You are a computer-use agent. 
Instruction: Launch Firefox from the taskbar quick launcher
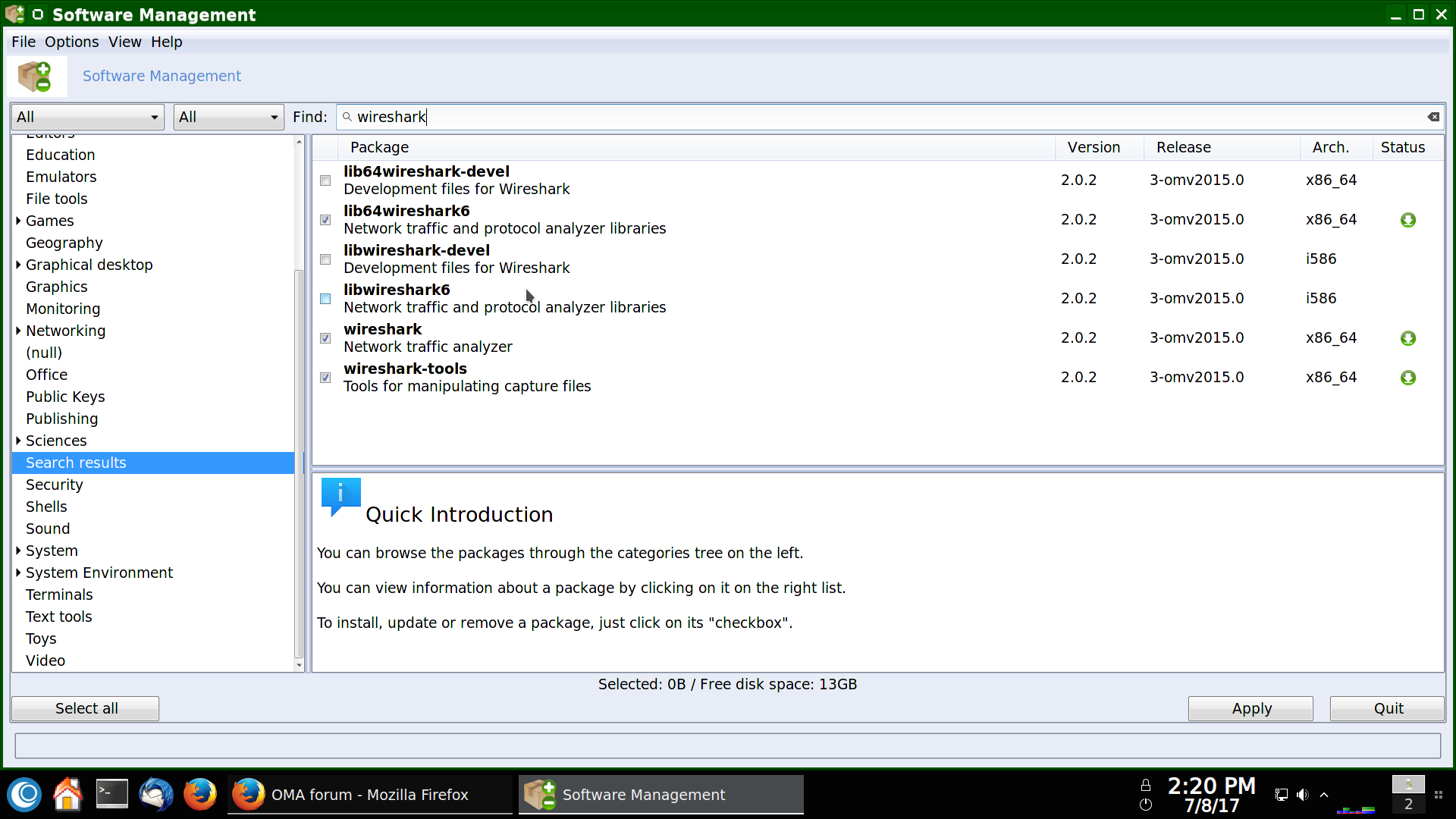(x=200, y=795)
